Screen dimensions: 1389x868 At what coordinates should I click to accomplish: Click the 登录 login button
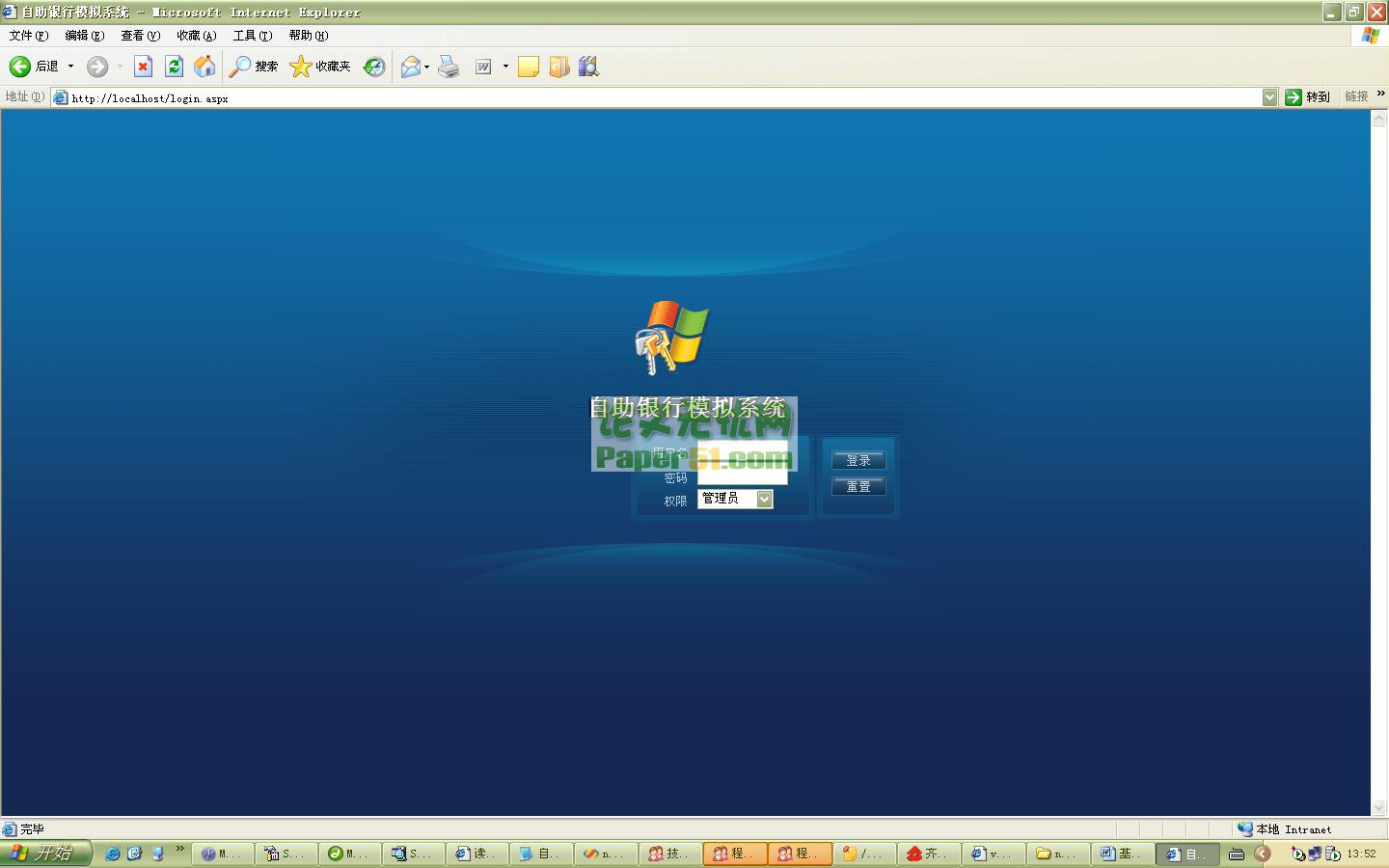pyautogui.click(x=858, y=461)
